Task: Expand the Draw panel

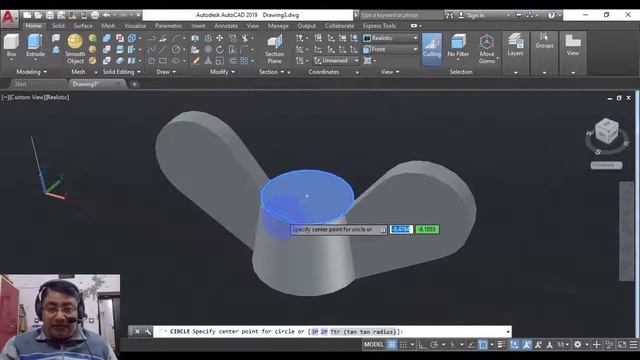Action: click(166, 72)
